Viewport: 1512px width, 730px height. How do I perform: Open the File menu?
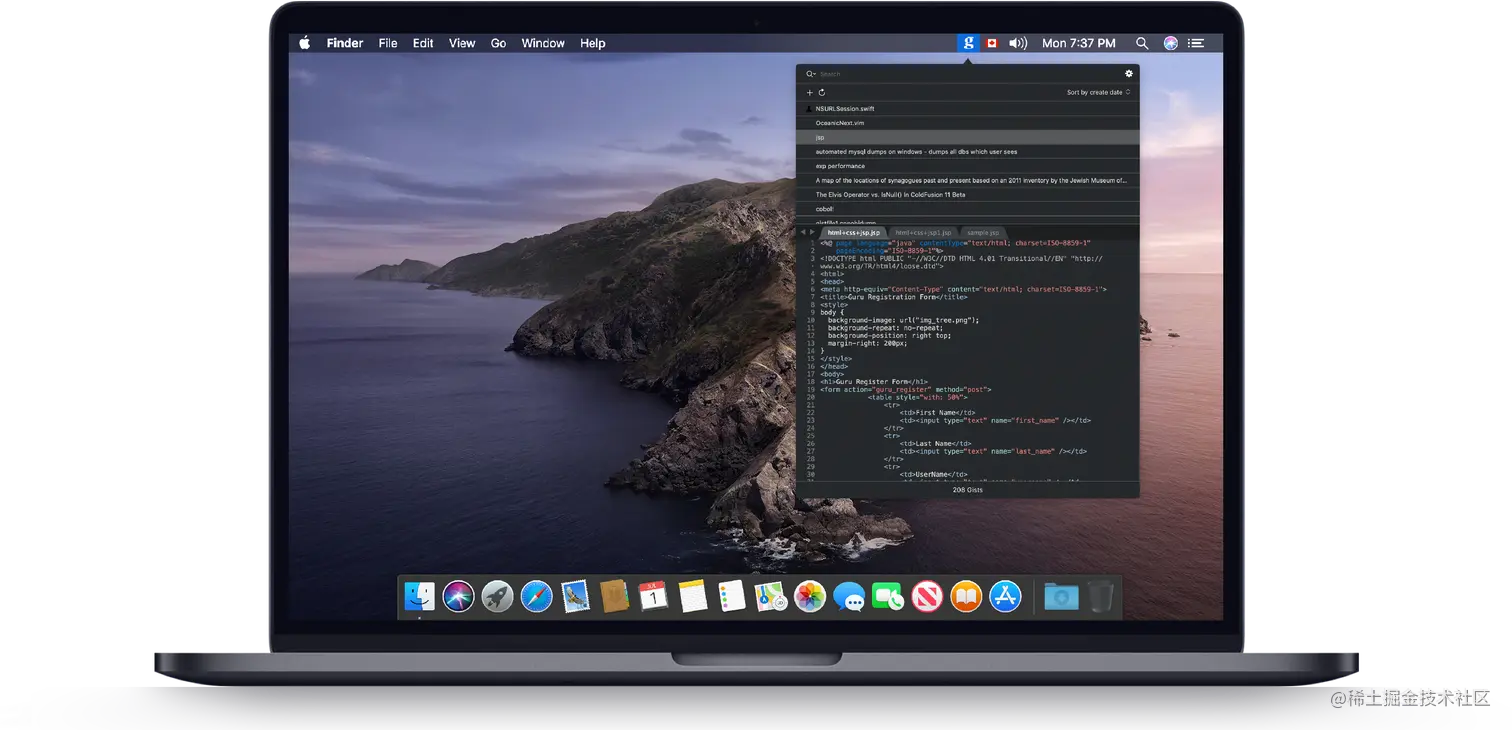tap(388, 43)
